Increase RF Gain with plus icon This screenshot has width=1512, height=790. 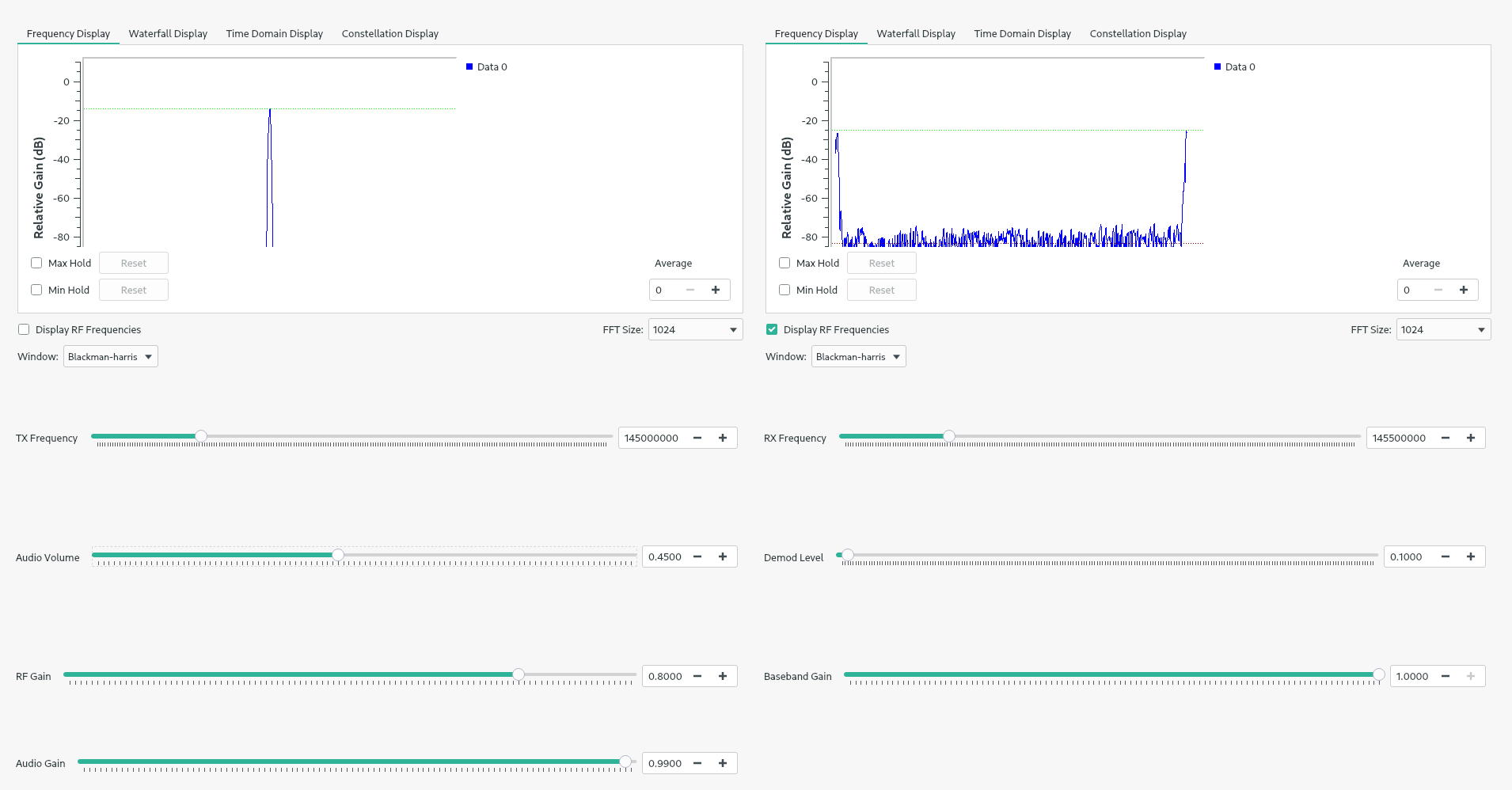tap(723, 676)
